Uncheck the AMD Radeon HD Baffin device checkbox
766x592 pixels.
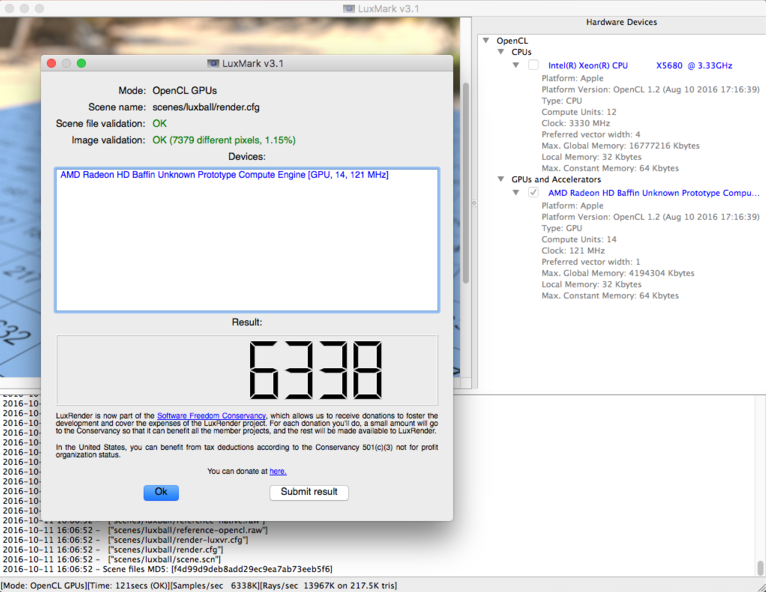pyautogui.click(x=533, y=192)
